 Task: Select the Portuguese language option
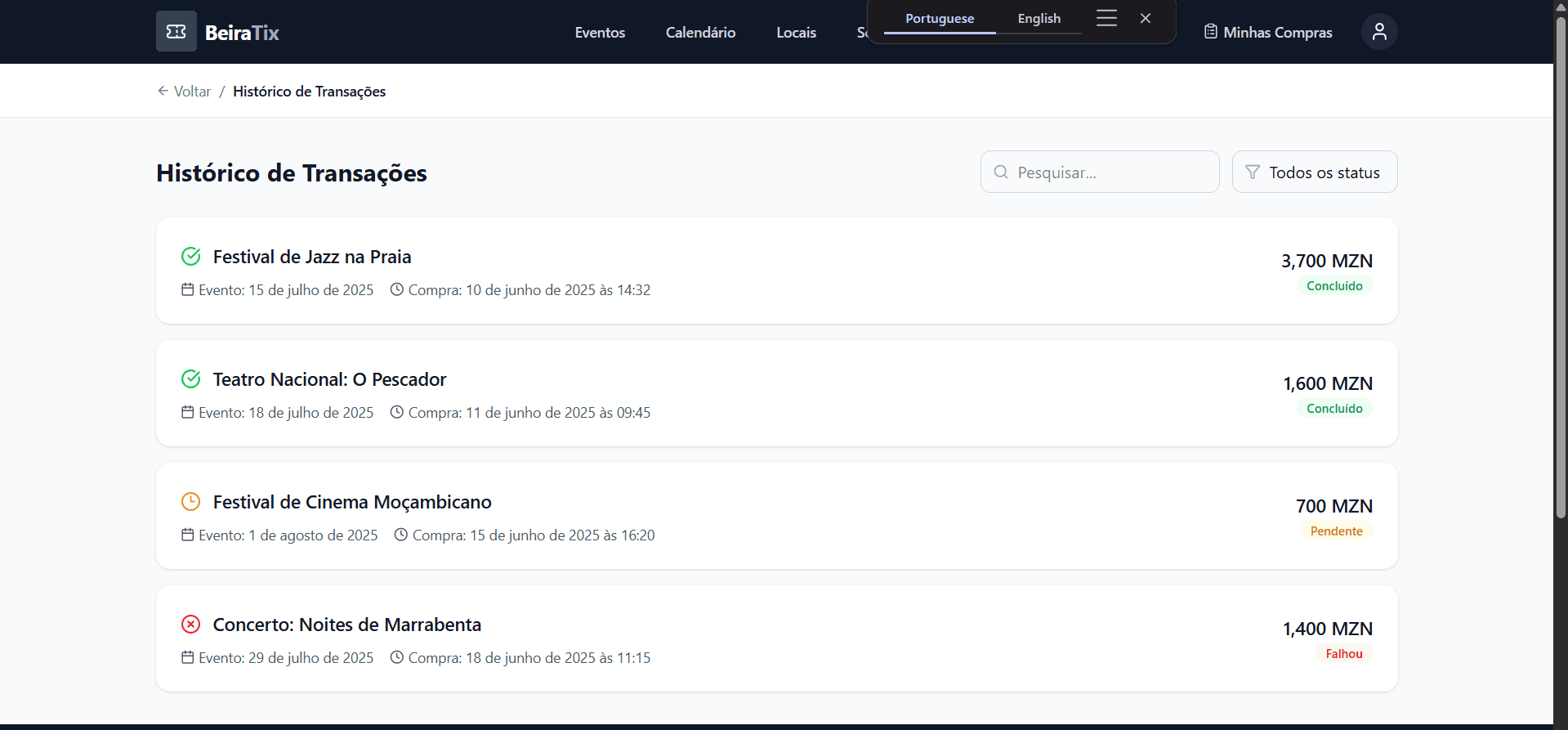click(x=939, y=19)
